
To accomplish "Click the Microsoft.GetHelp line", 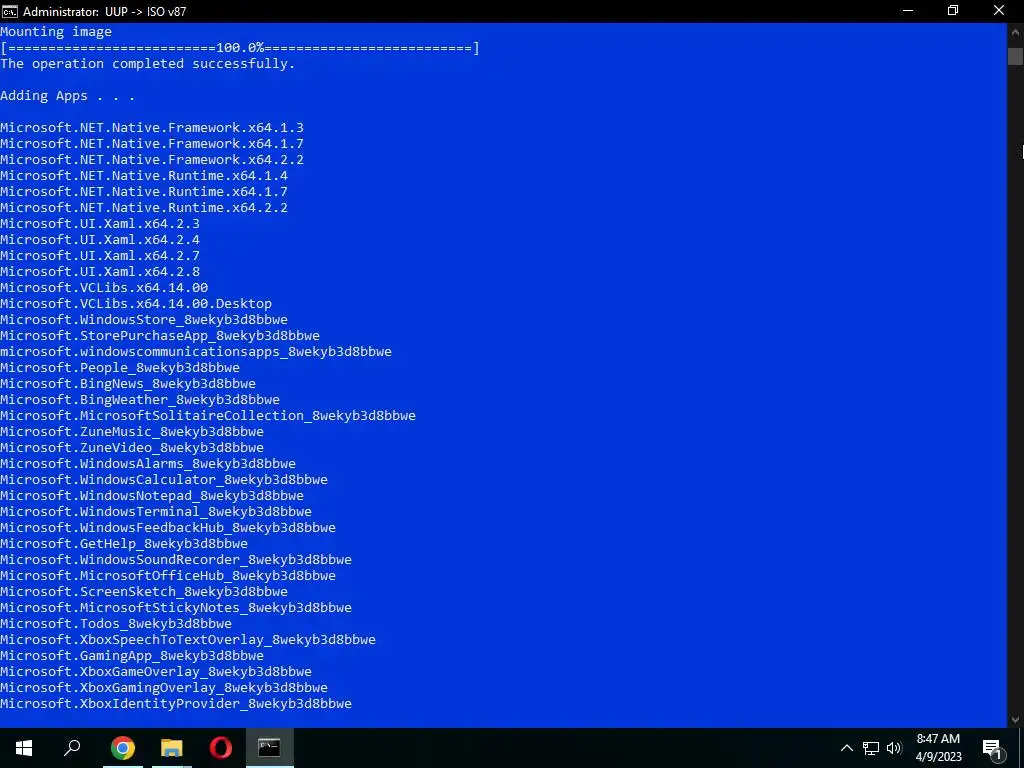I will 124,544.
